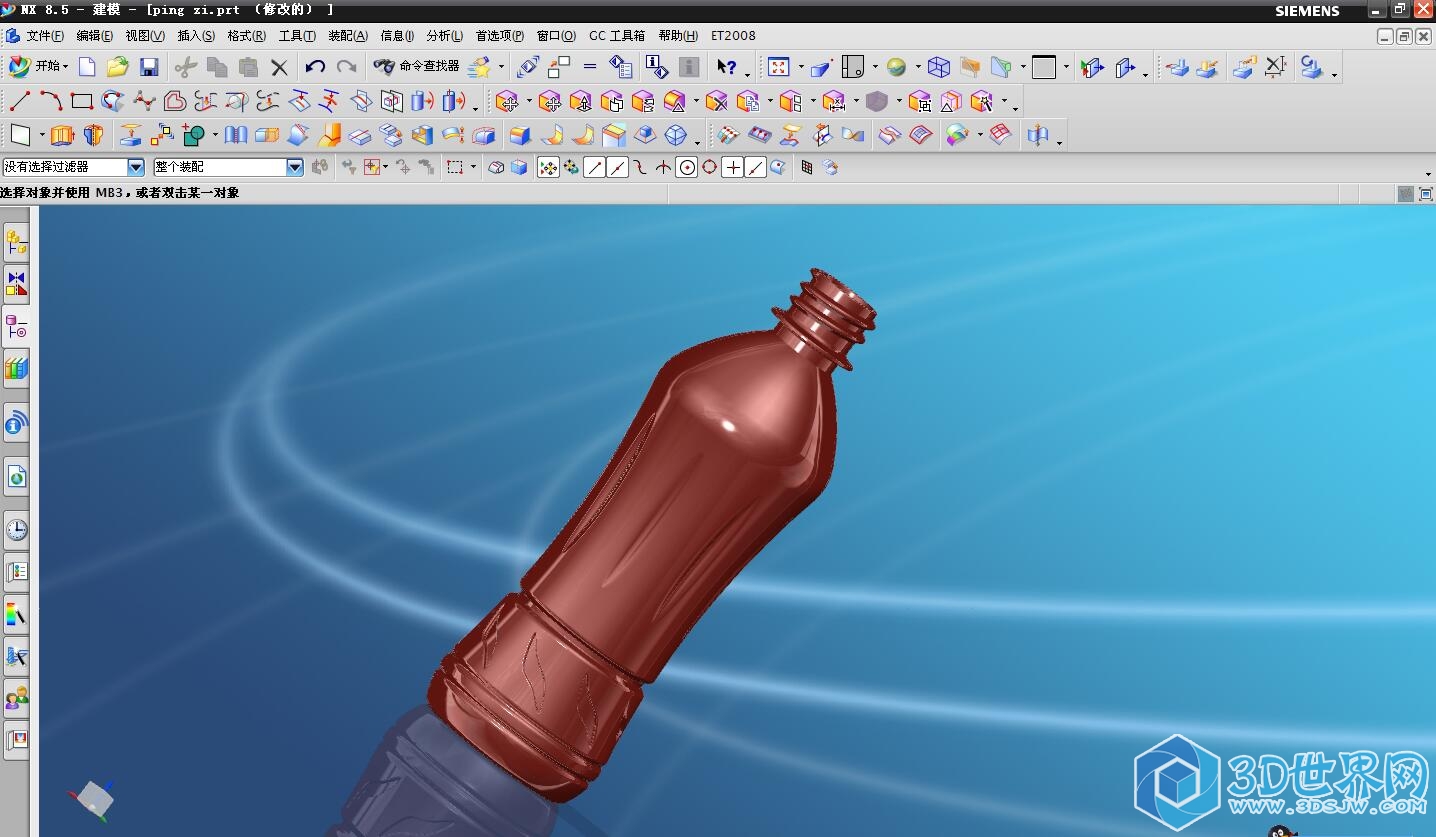
Task: Open the 插入(S) Insert menu
Action: [196, 36]
